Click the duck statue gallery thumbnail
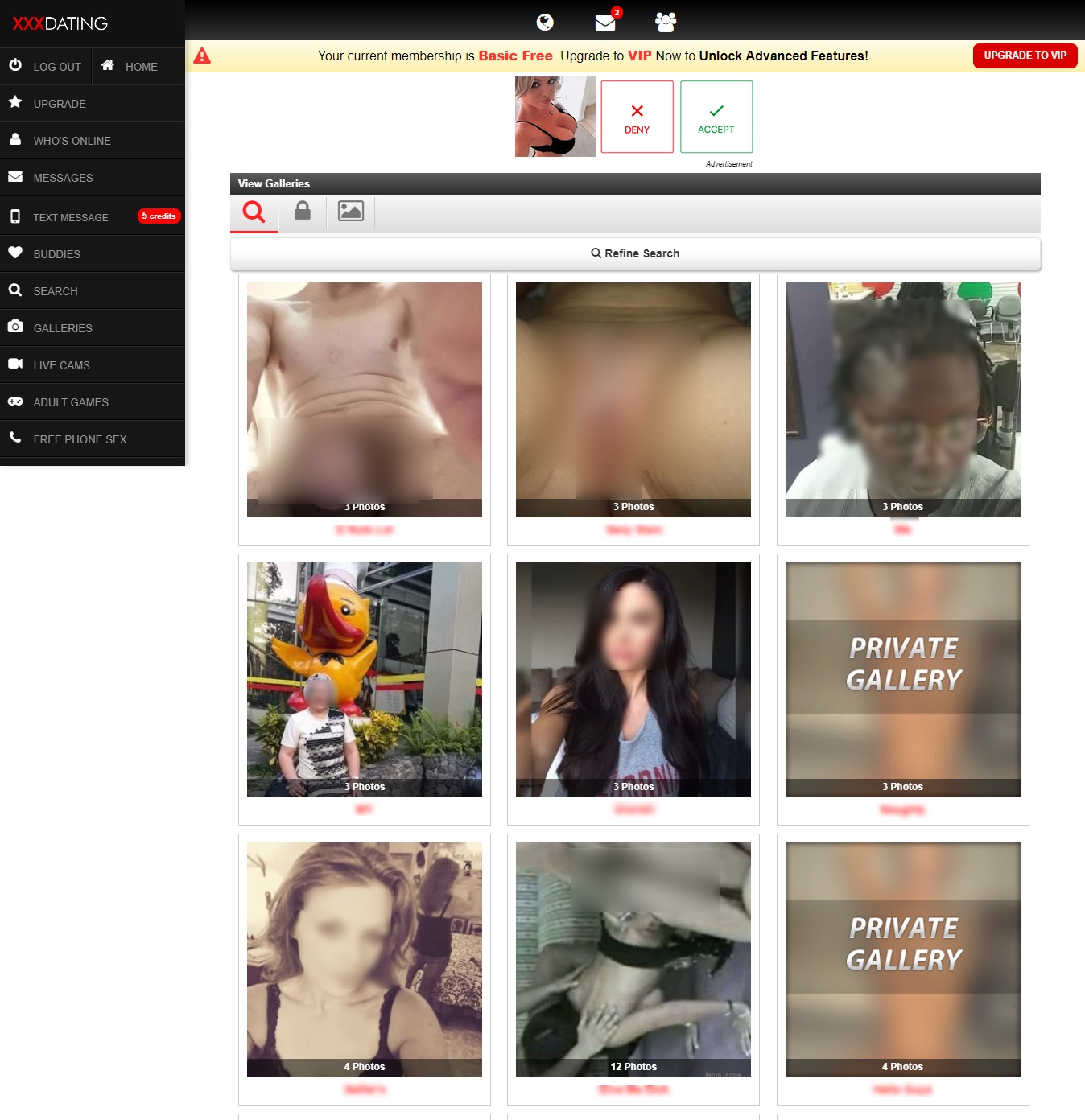The height and width of the screenshot is (1120, 1085). coord(365,680)
